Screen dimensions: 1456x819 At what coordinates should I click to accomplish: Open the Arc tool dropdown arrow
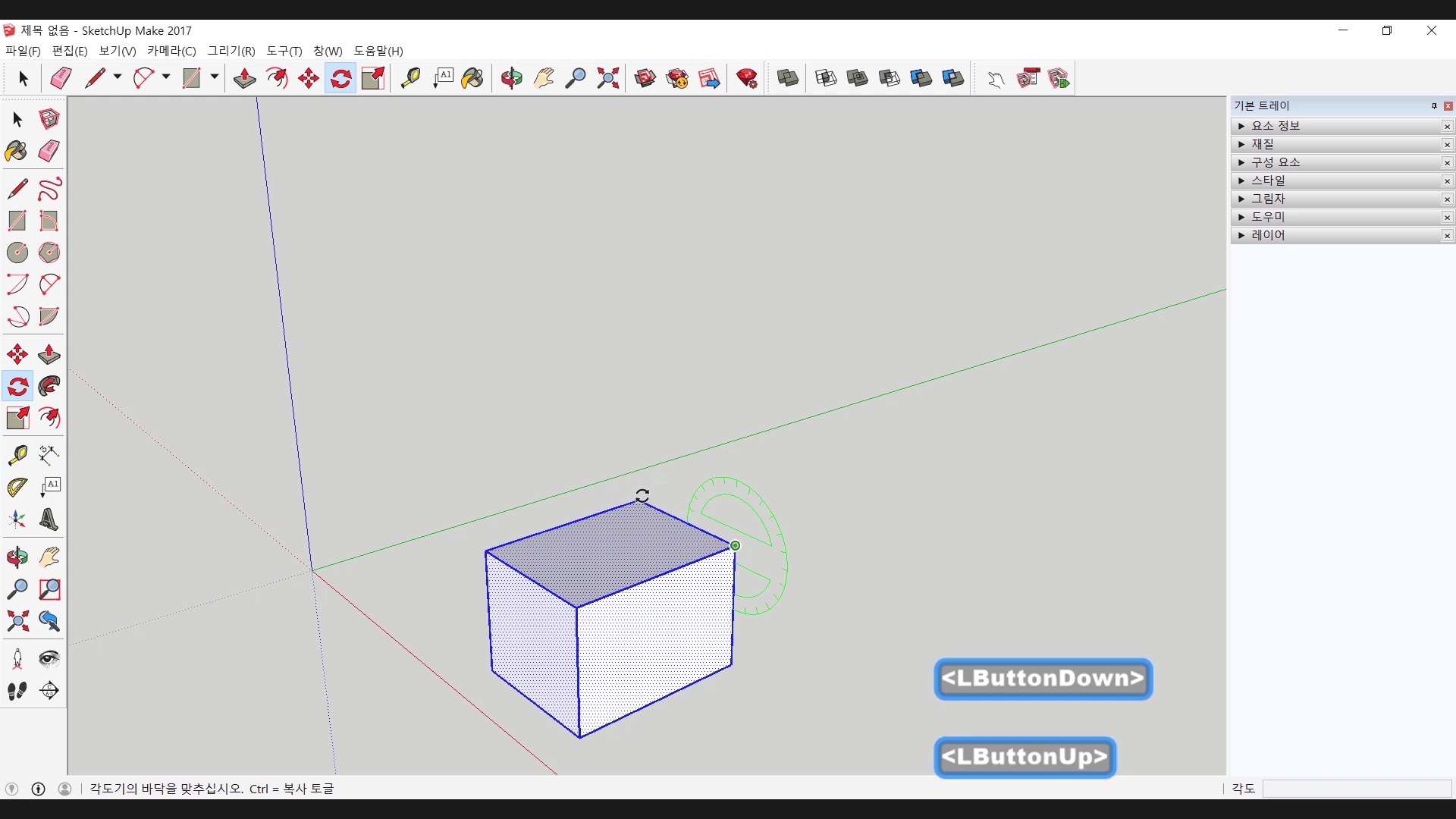tap(166, 77)
